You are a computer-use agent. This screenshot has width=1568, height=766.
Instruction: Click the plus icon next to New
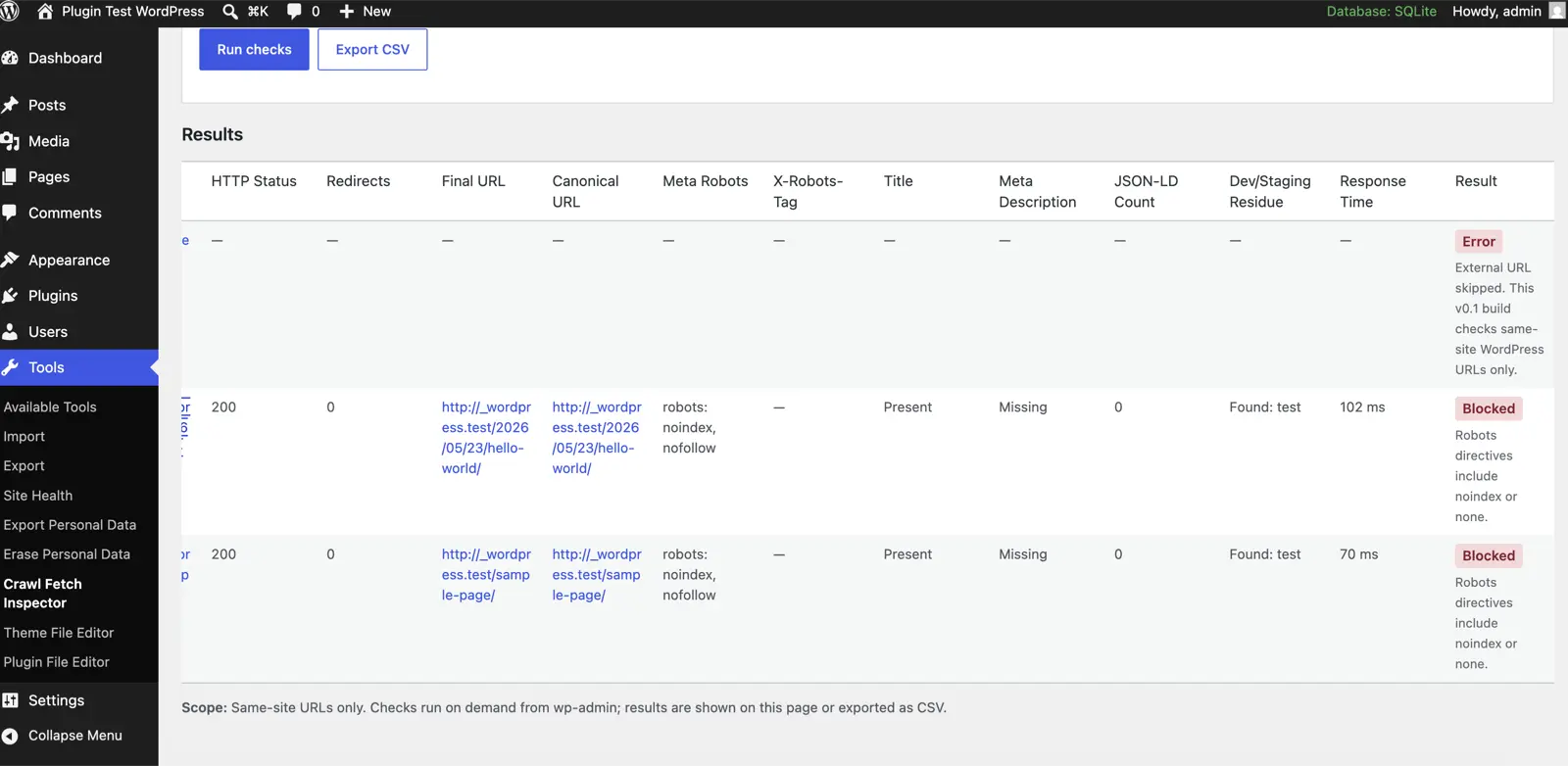[346, 12]
